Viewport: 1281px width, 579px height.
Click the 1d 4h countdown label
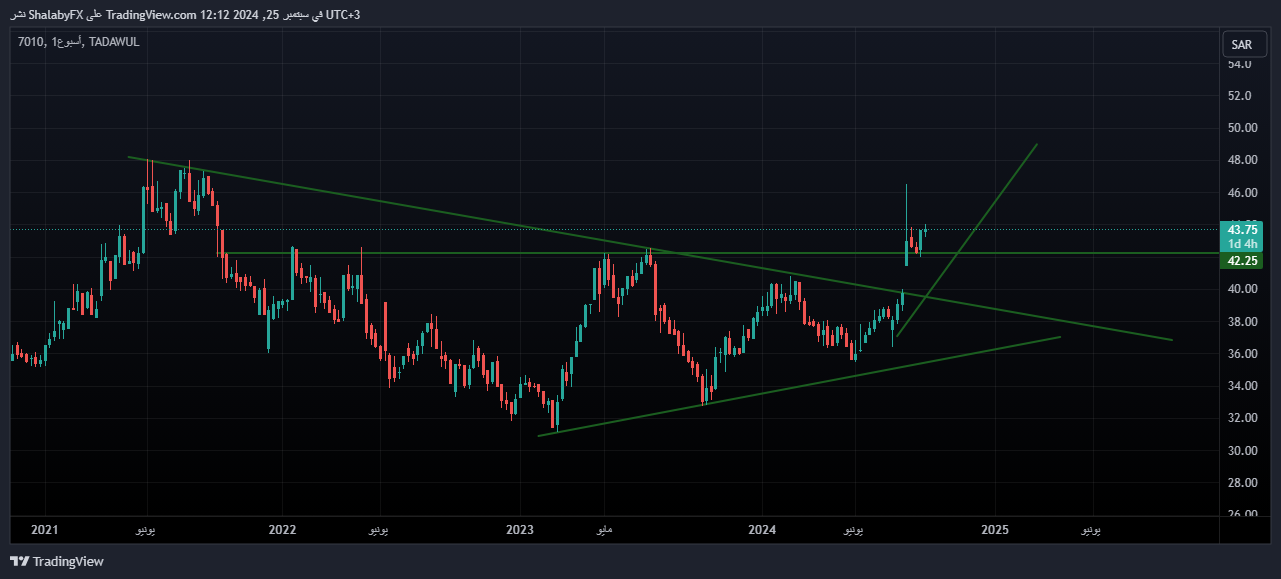pos(1242,244)
